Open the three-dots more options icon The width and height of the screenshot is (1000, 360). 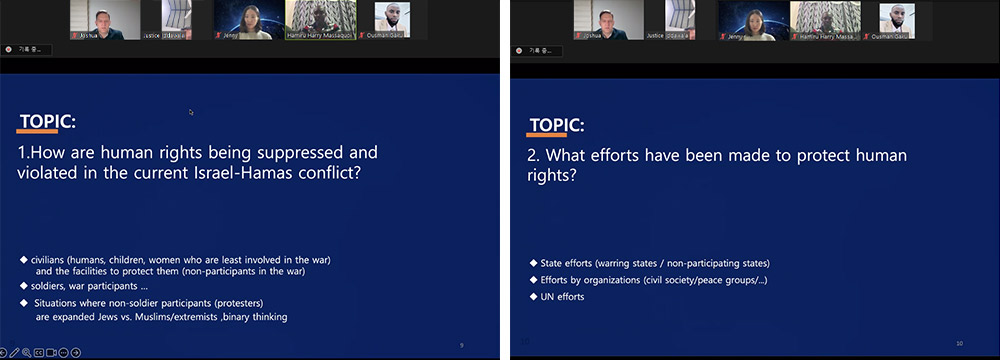click(63, 352)
